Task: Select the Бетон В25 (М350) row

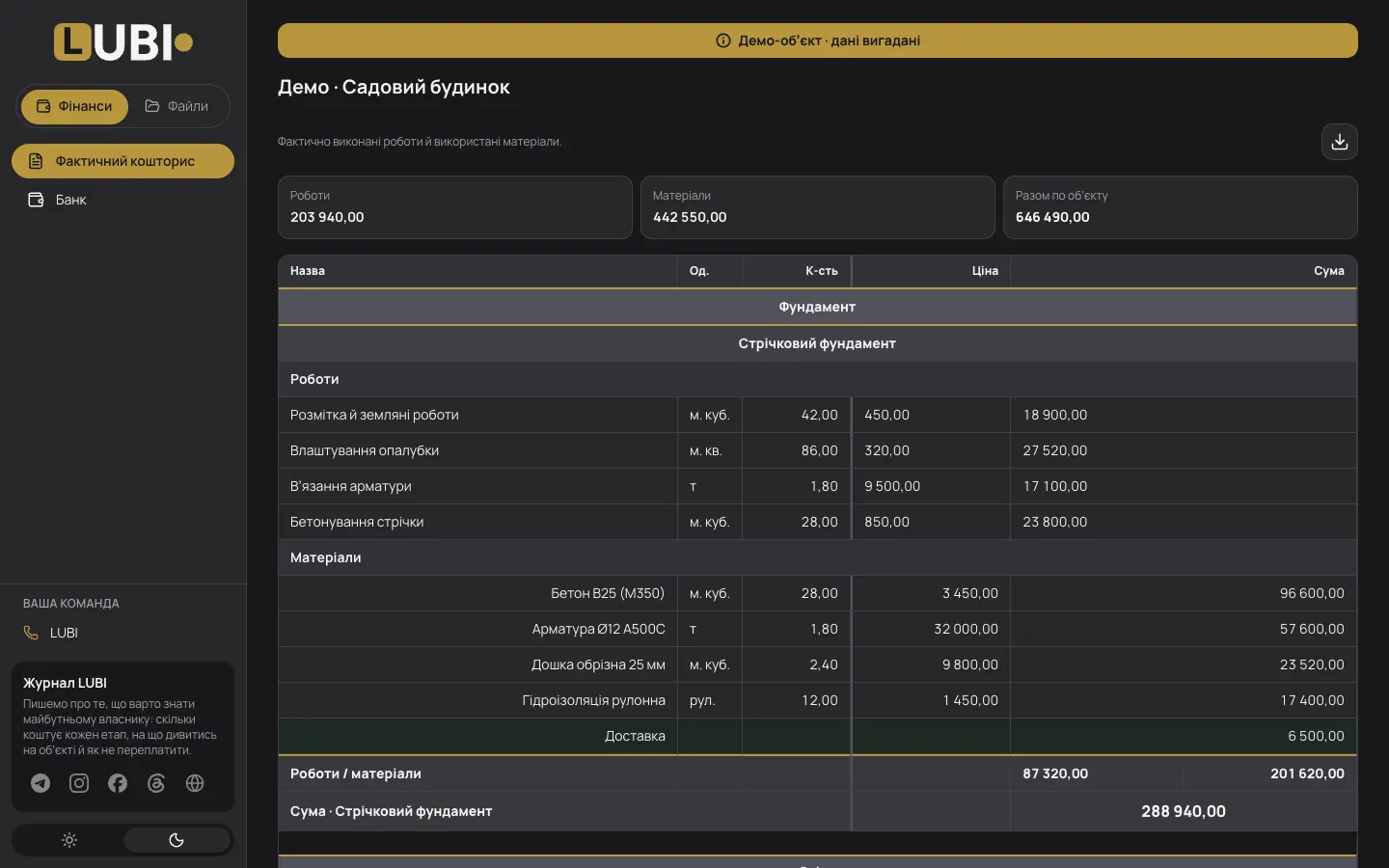Action: [x=817, y=593]
